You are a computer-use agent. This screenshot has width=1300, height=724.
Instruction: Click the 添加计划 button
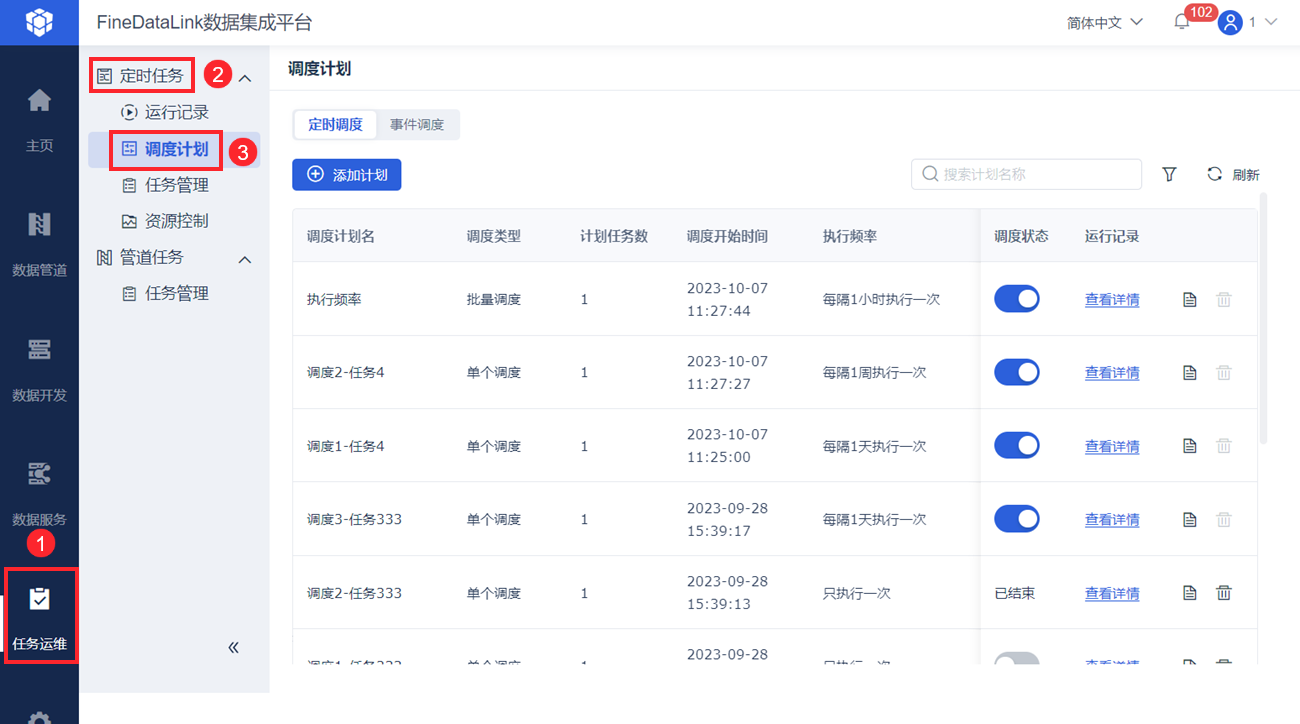click(x=347, y=174)
